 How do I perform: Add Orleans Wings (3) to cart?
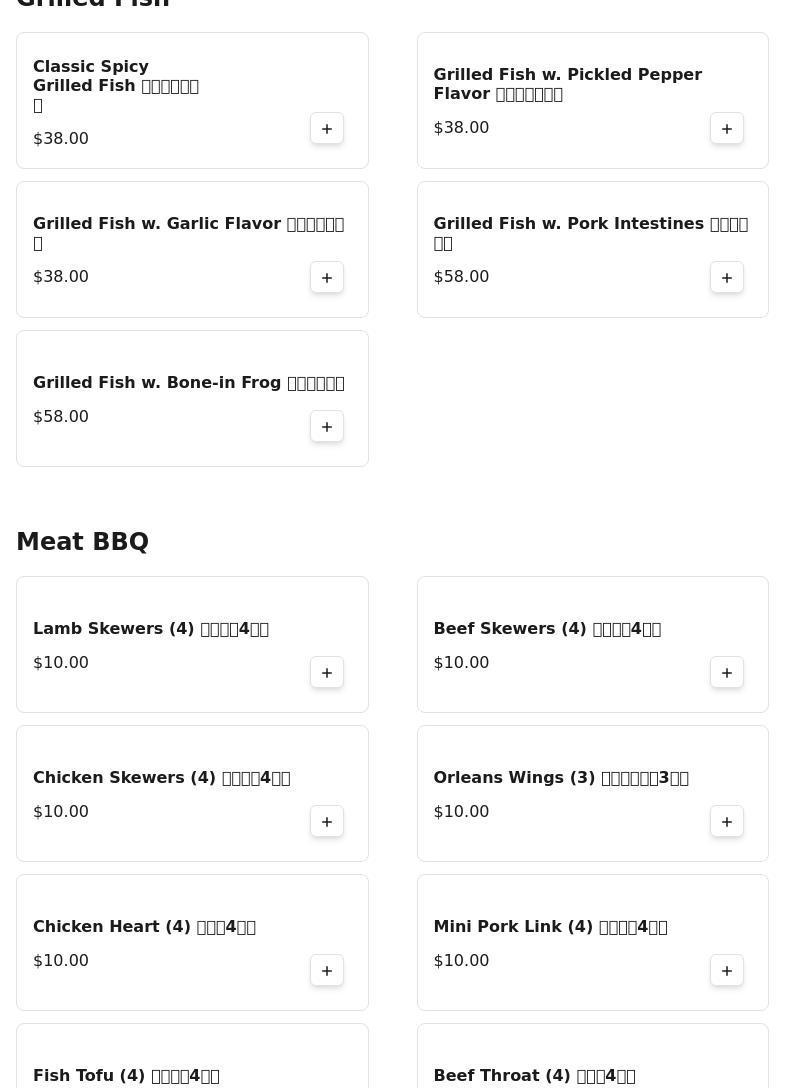coord(727,822)
